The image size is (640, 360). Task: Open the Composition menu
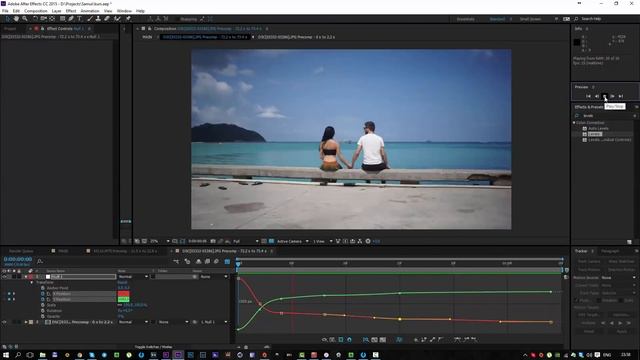tap(36, 11)
